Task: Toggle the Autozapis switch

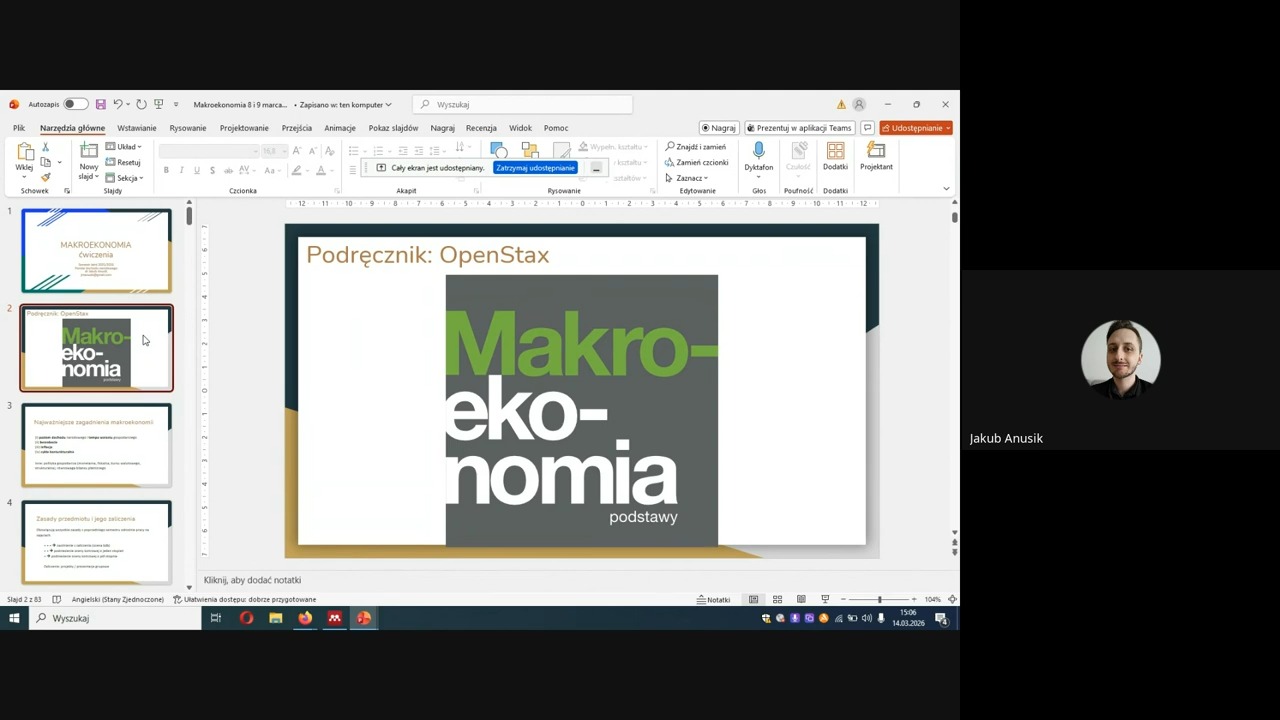Action: tap(74, 104)
